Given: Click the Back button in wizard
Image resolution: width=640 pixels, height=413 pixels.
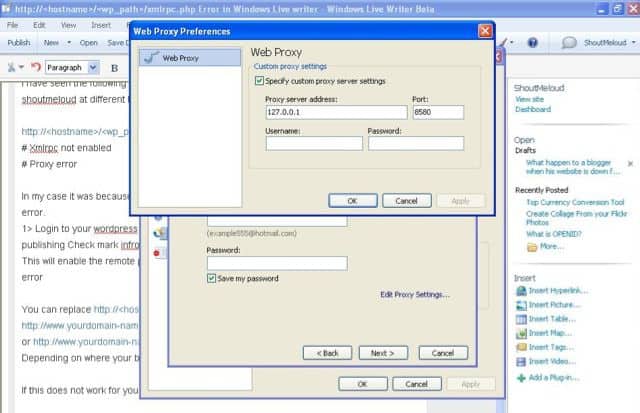Looking at the screenshot, I should pos(327,353).
